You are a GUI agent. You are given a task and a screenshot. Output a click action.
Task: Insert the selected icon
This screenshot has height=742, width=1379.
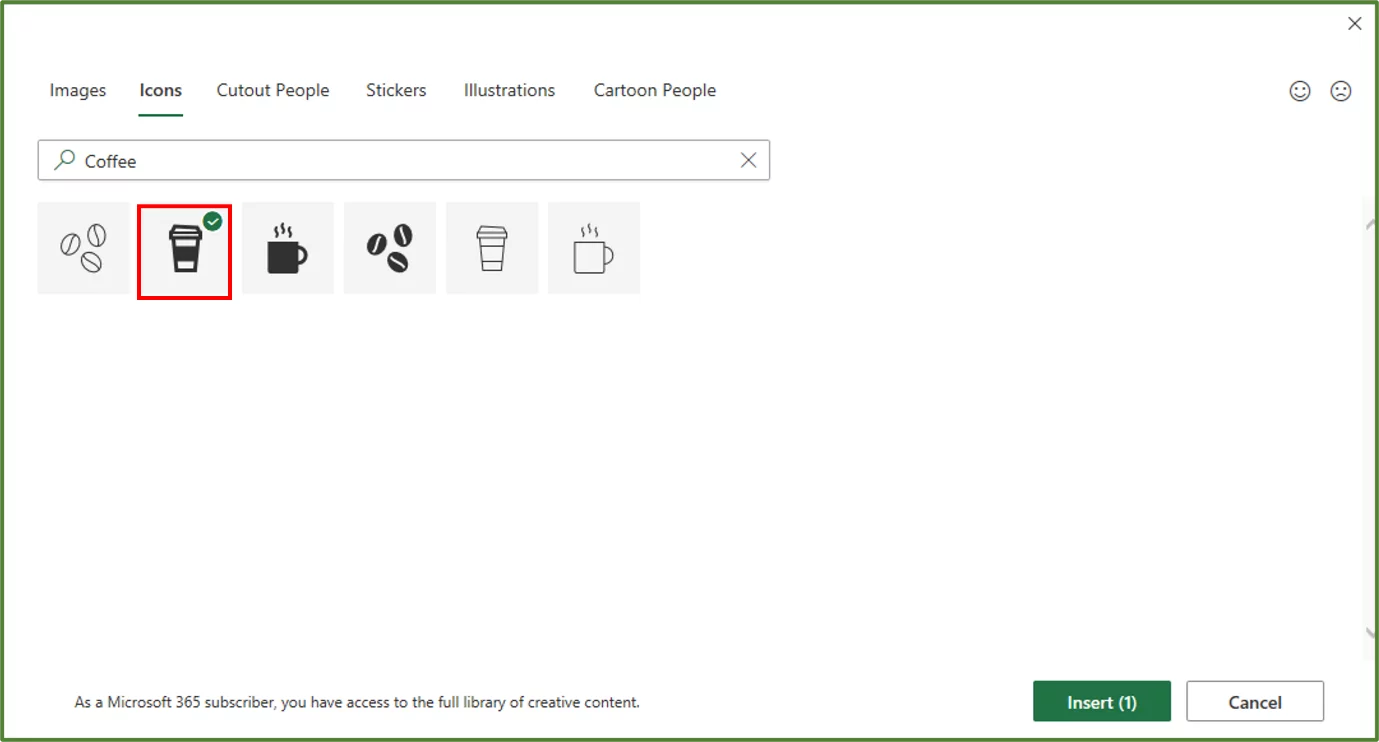[1101, 701]
